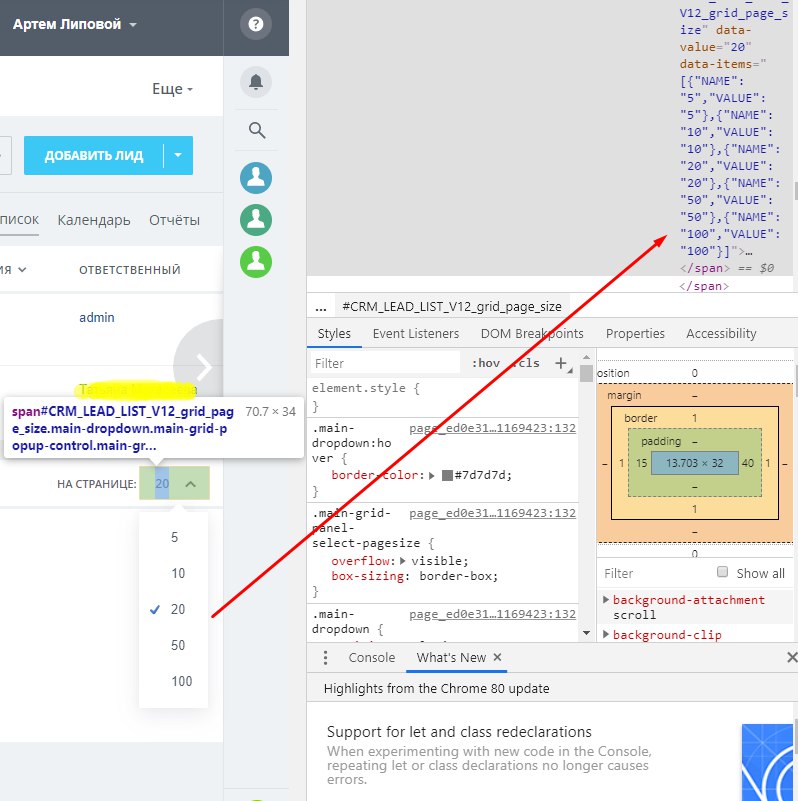The width and height of the screenshot is (798, 801).
Task: Open first page_ed0e31 source link
Action: (492, 428)
